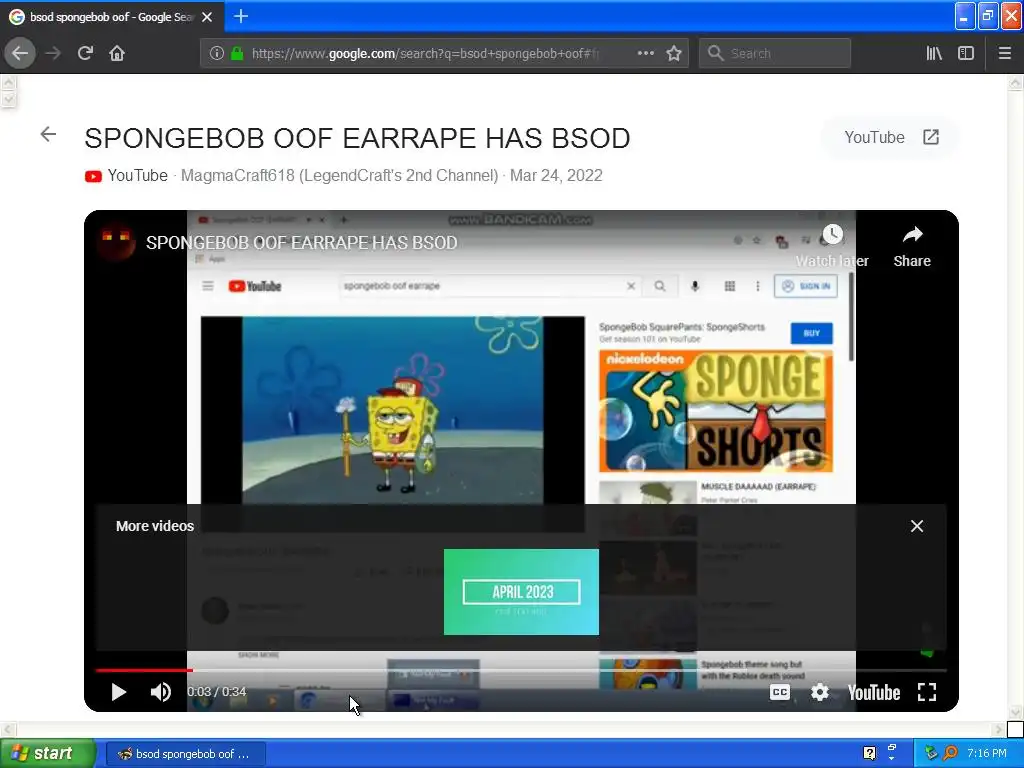Image resolution: width=1024 pixels, height=768 pixels.
Task: Click the page scrollbar up arrow at right
Action: (1016, 82)
